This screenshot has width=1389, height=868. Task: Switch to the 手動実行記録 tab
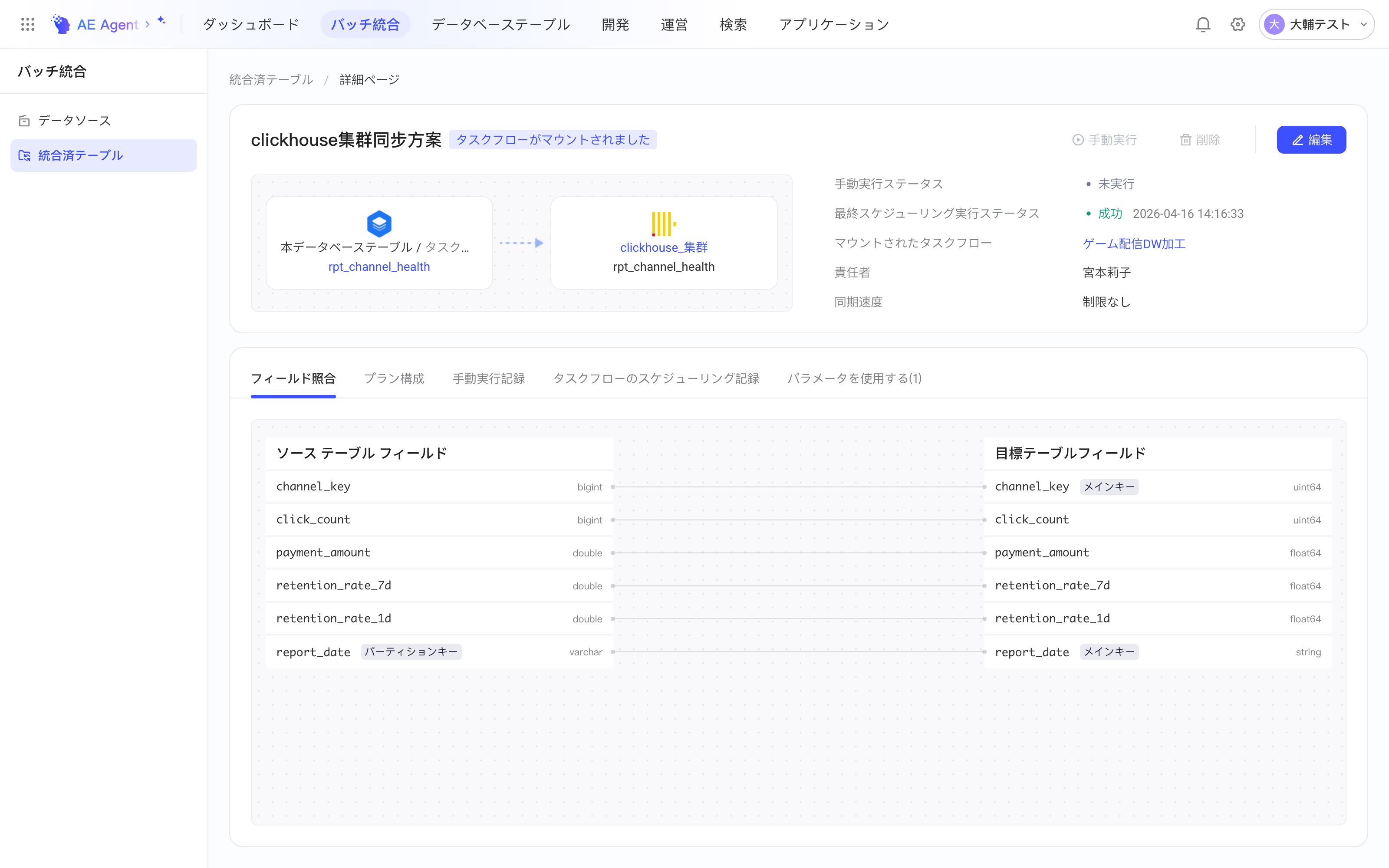488,378
